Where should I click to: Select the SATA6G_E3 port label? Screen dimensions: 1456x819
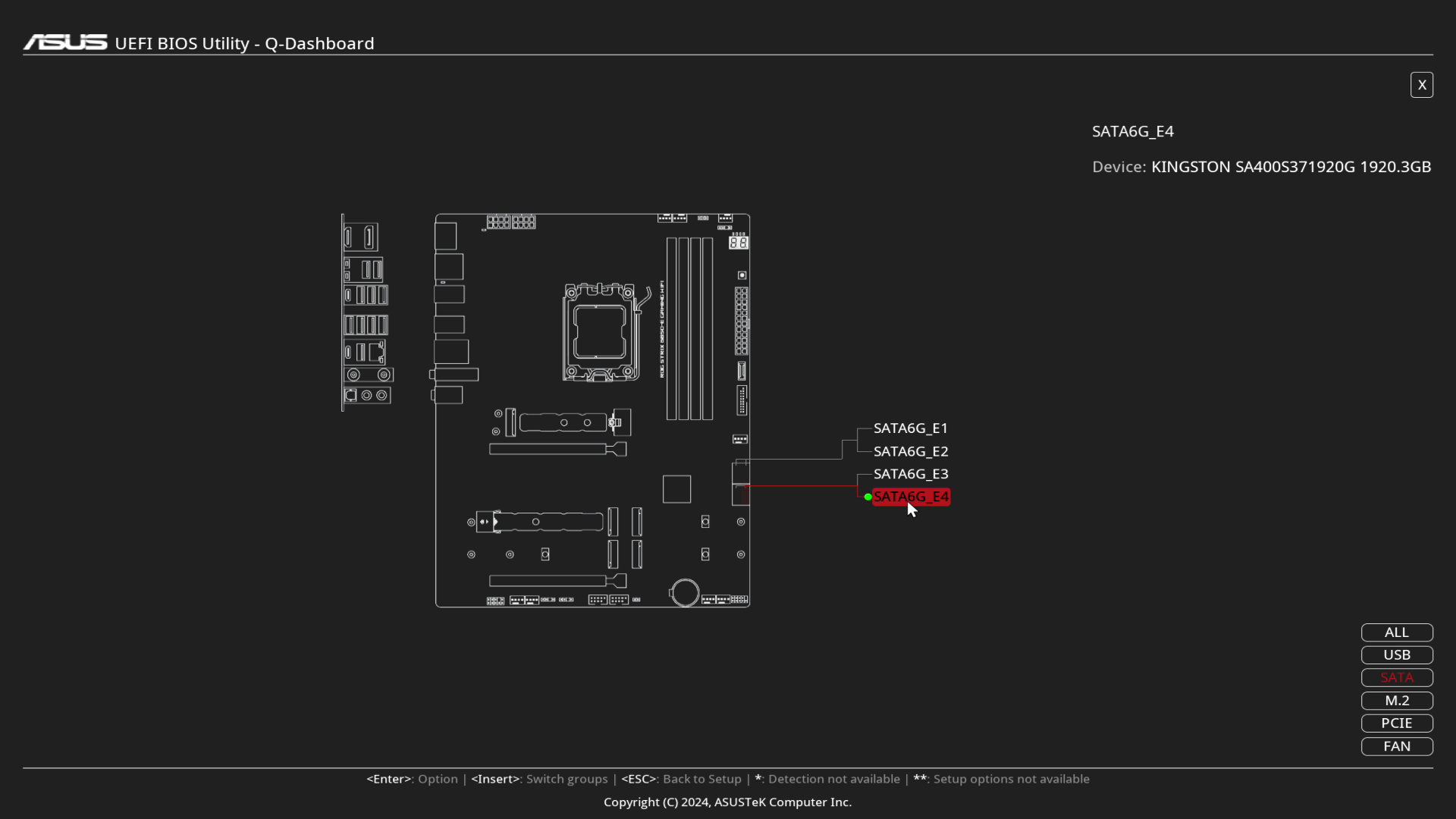point(910,474)
